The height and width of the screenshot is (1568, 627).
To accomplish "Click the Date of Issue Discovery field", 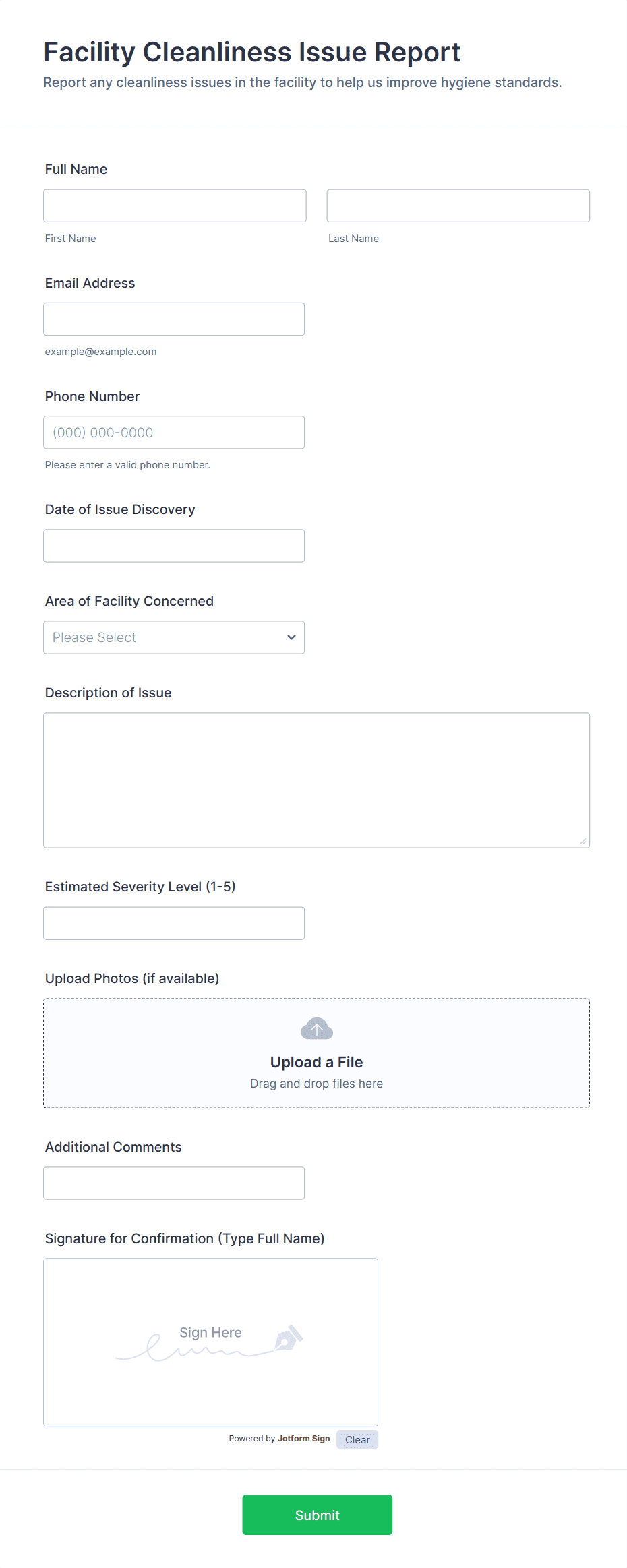I will (174, 546).
